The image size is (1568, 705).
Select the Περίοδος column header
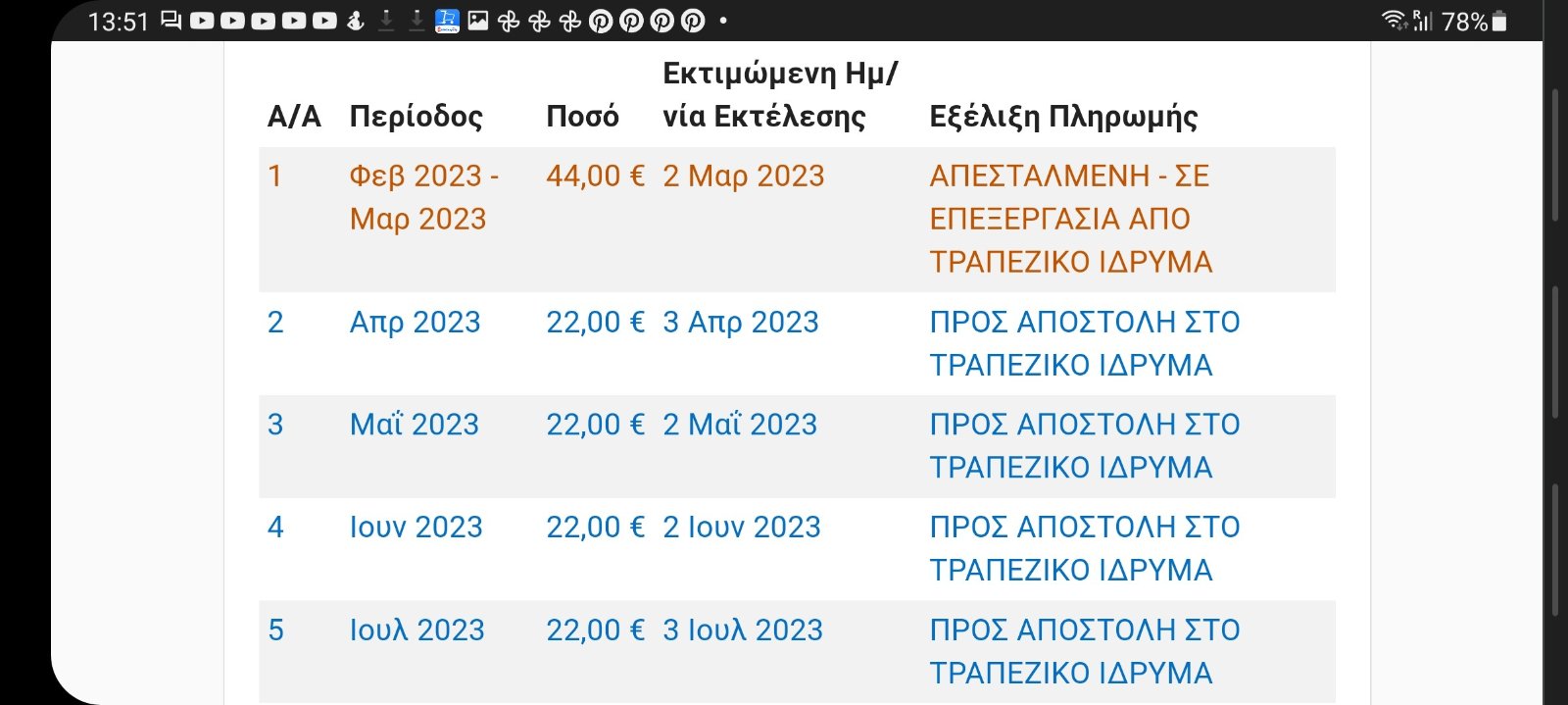coord(416,117)
